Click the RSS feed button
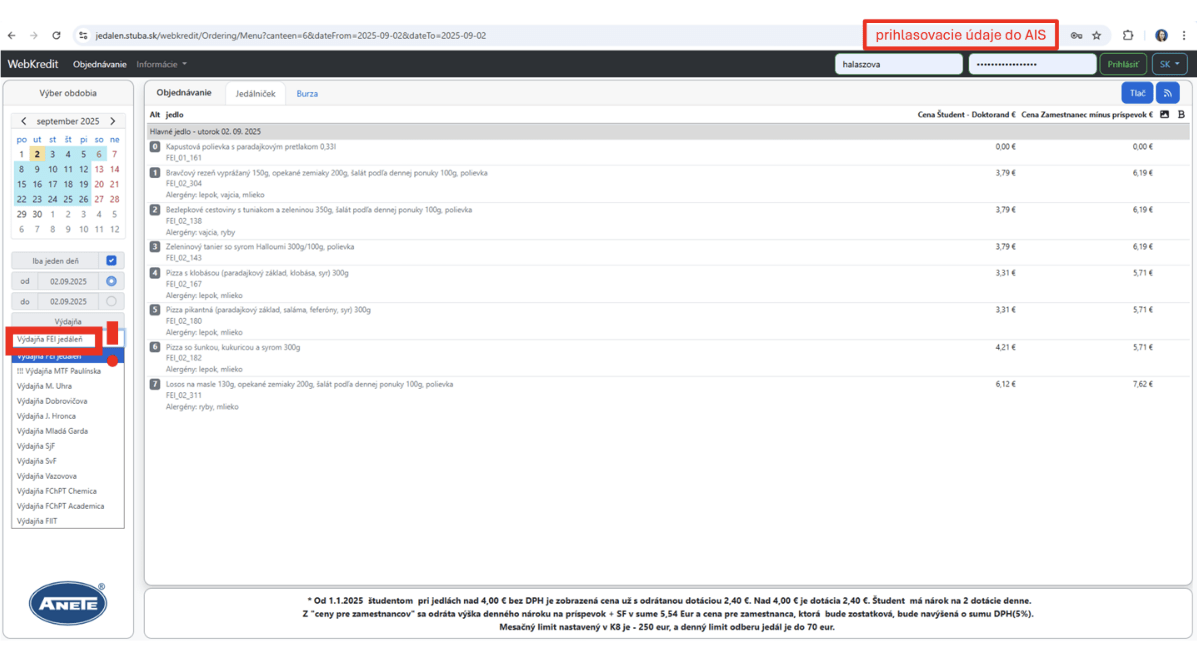 [x=1167, y=93]
